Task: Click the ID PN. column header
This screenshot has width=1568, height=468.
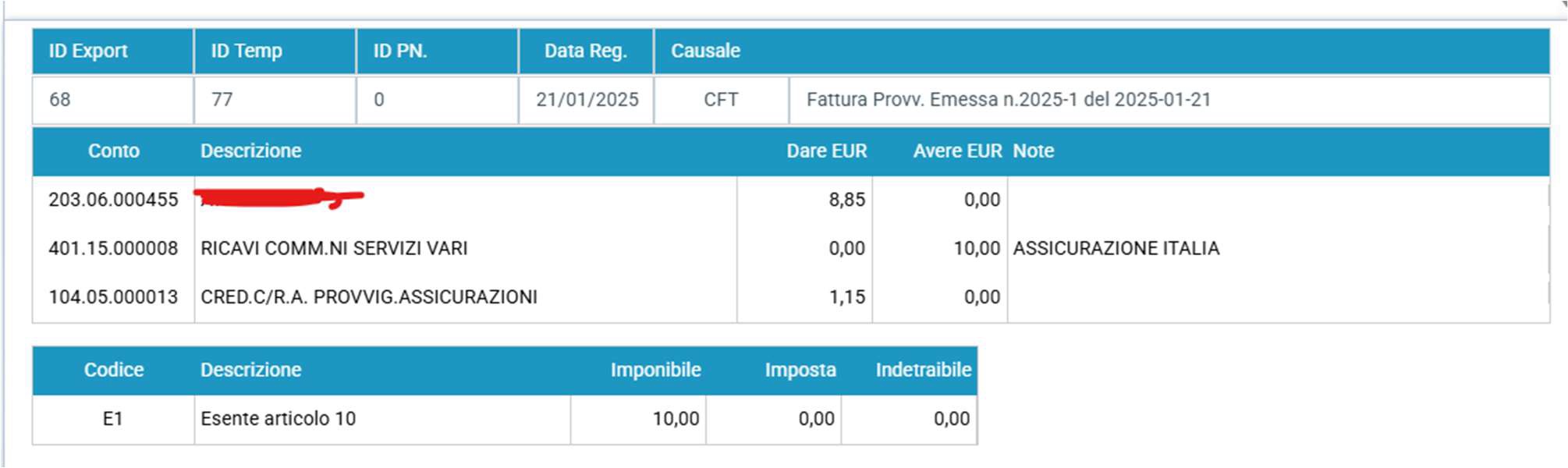Action: (437, 51)
